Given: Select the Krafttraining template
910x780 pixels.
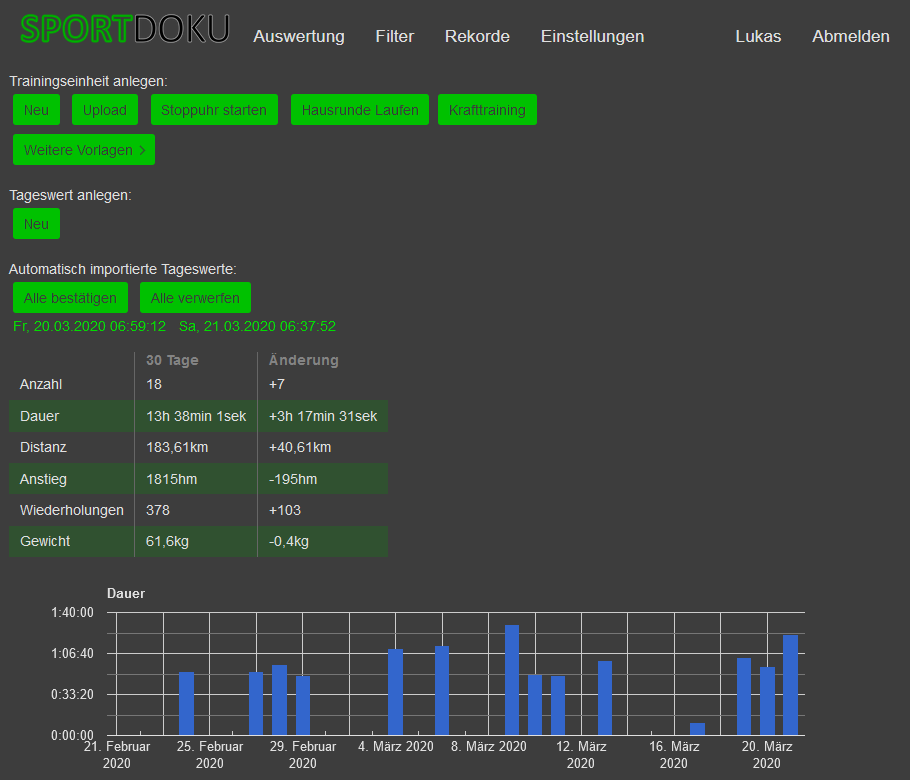Looking at the screenshot, I should [487, 110].
